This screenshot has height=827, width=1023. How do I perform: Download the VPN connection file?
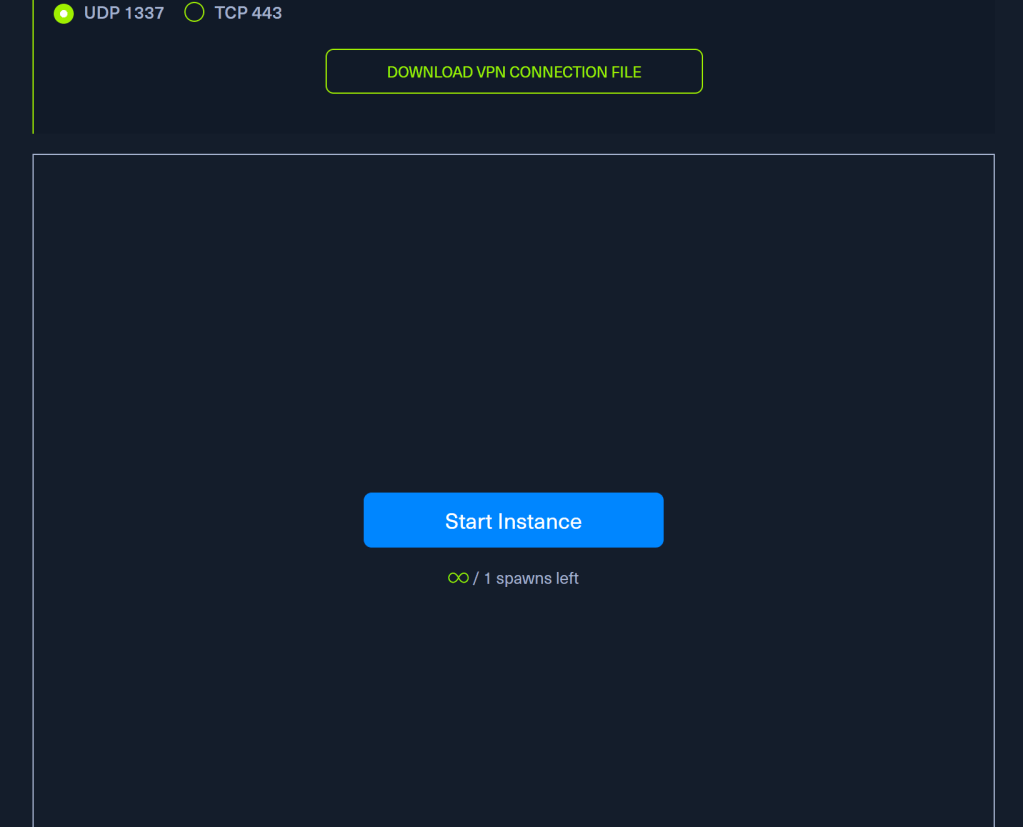tap(514, 72)
